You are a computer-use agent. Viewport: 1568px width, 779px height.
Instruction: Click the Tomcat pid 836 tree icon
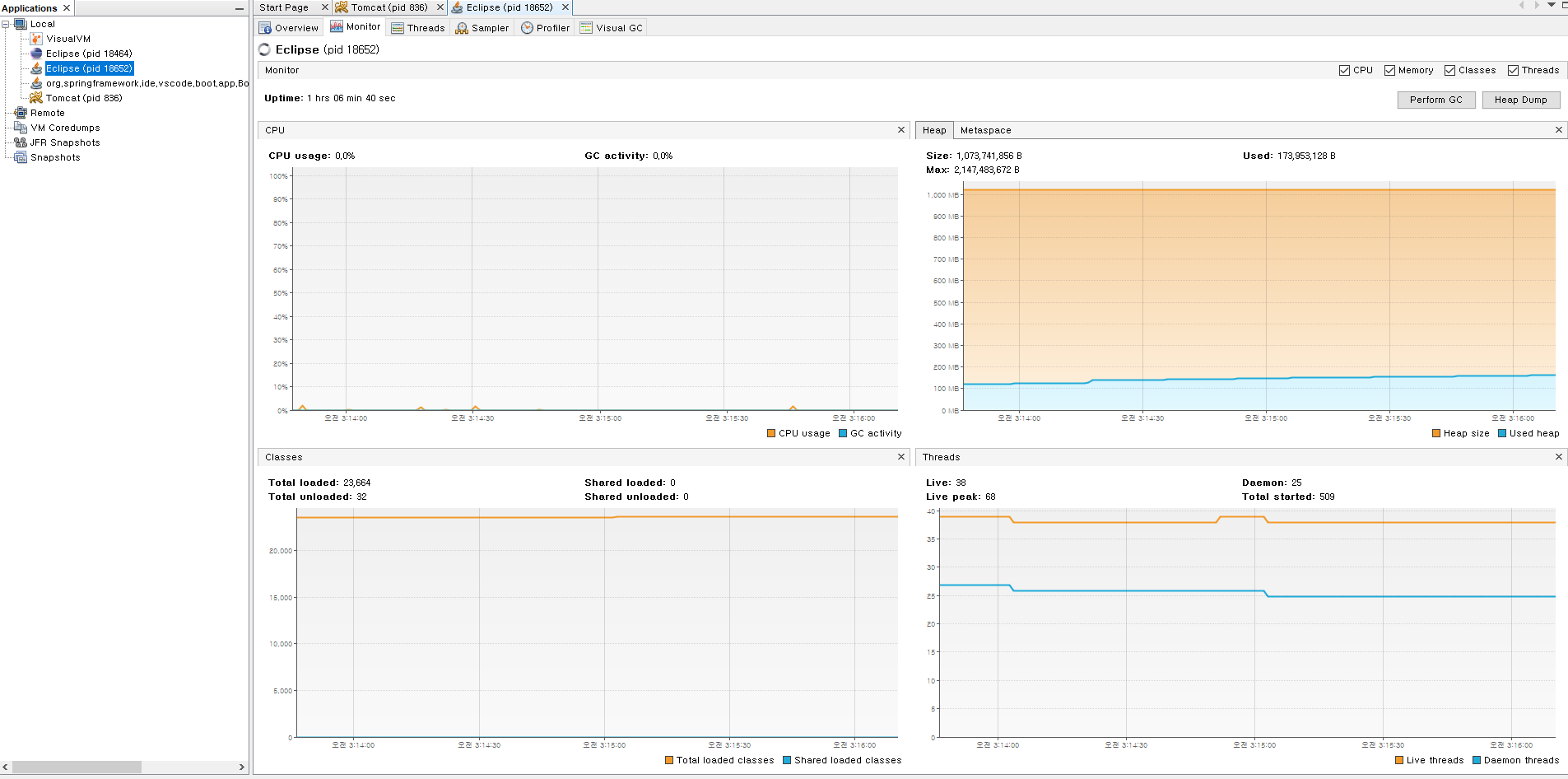pyautogui.click(x=36, y=98)
